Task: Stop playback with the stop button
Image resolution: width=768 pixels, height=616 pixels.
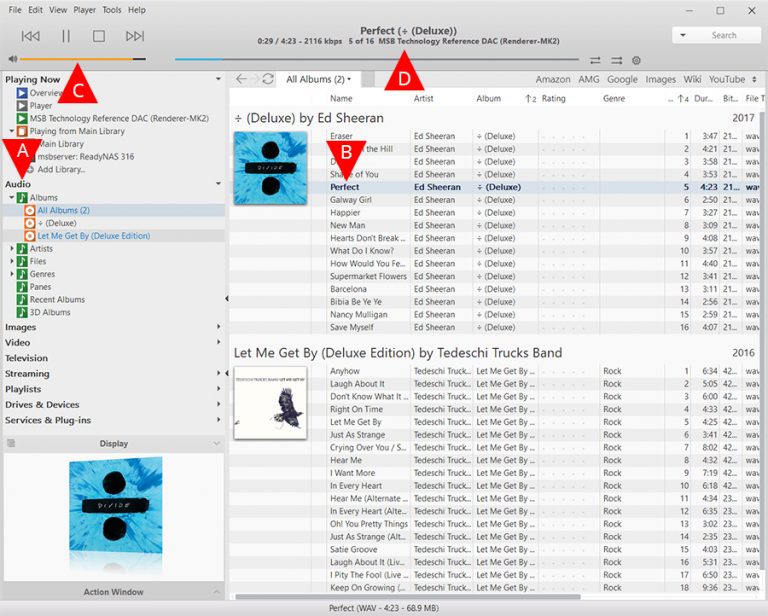Action: pos(99,36)
